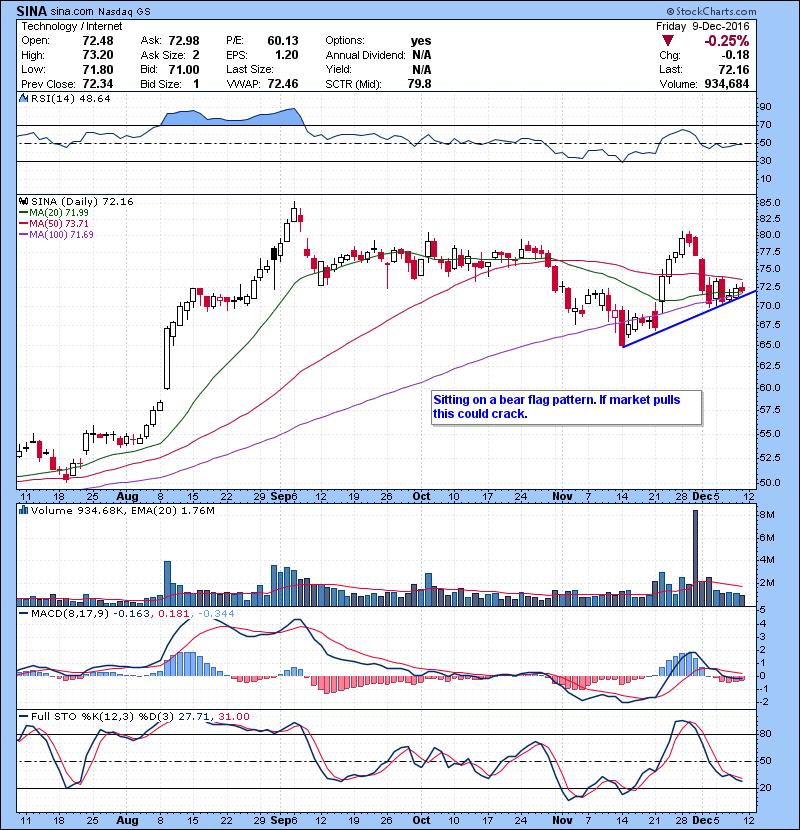Click the candlestick icon before SINA (Daily)
Image resolution: width=800 pixels, height=830 pixels.
[23, 201]
